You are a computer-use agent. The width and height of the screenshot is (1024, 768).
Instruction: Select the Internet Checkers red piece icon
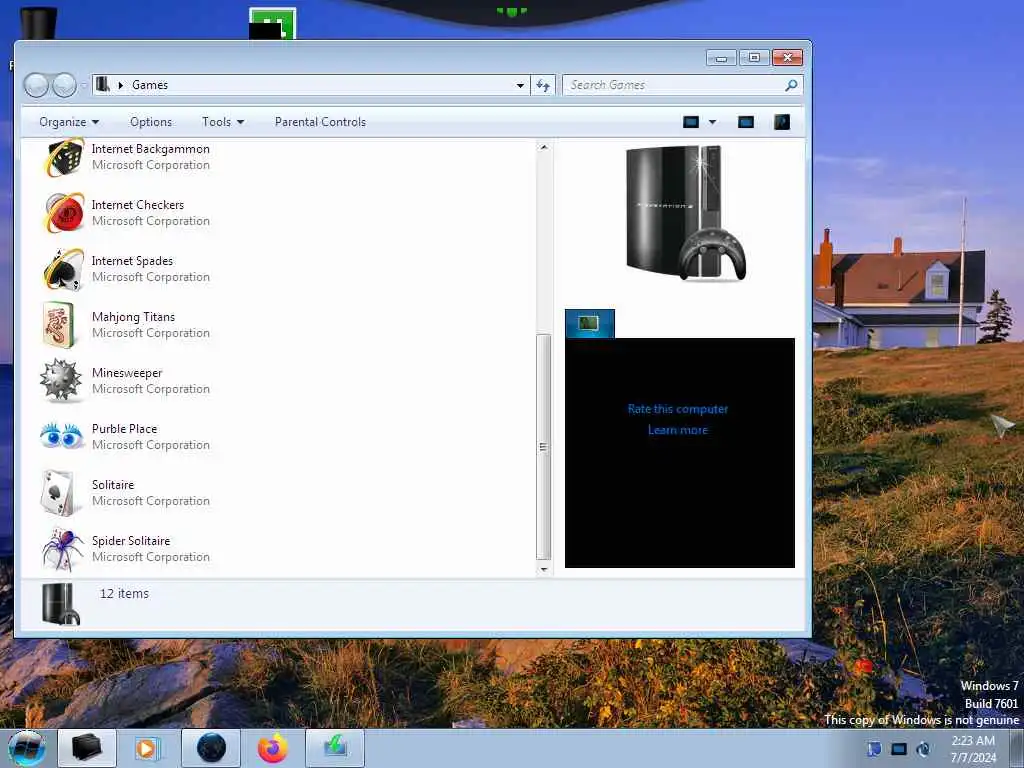click(x=63, y=213)
